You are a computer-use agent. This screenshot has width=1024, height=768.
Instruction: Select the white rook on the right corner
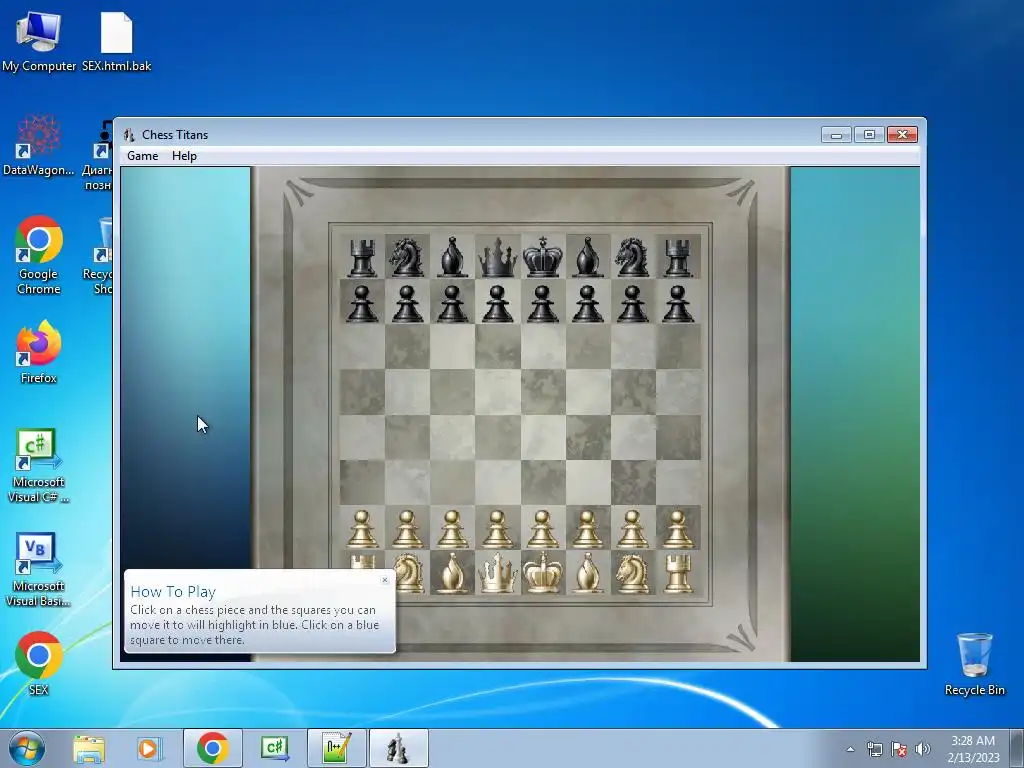678,573
